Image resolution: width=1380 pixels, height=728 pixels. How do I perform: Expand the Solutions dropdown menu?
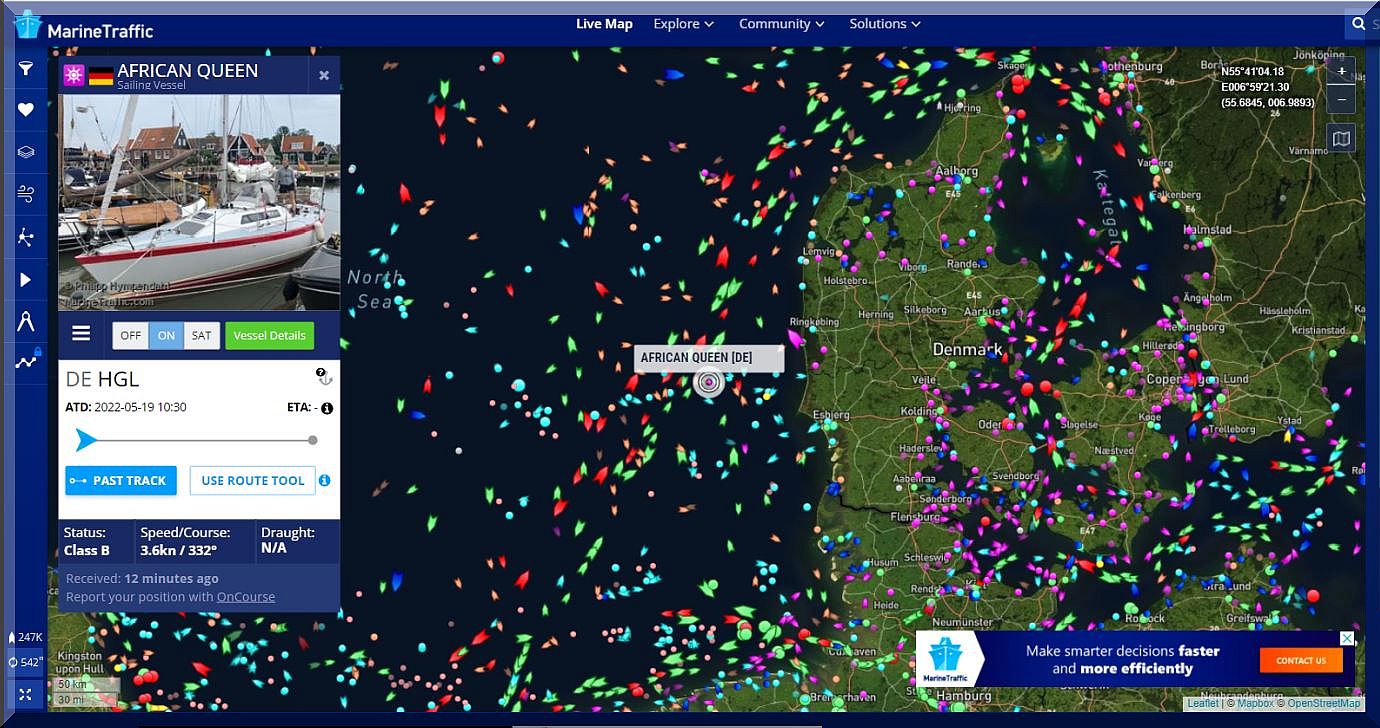tap(885, 24)
